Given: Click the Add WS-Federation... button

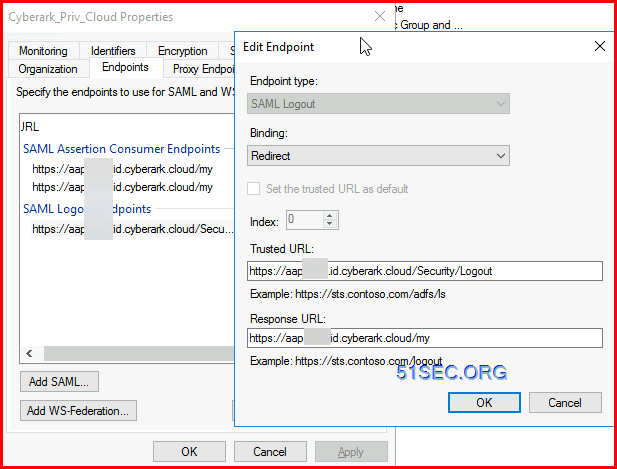Looking at the screenshot, I should (78, 411).
